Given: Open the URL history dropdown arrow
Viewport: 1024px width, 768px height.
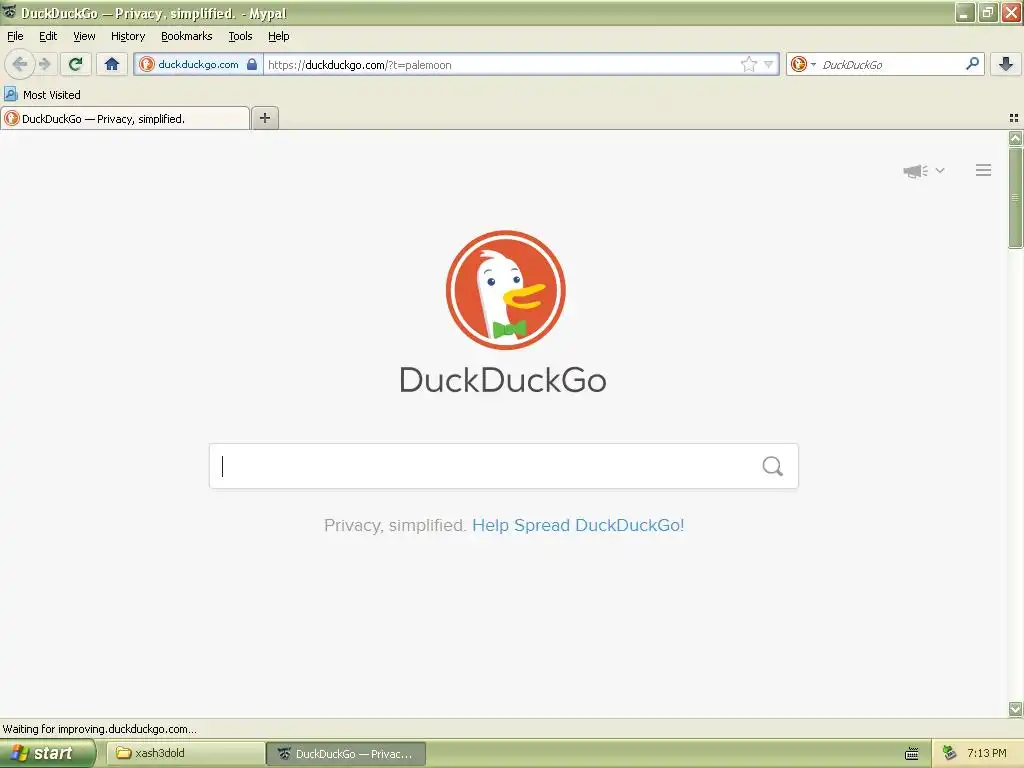Looking at the screenshot, I should pyautogui.click(x=769, y=64).
